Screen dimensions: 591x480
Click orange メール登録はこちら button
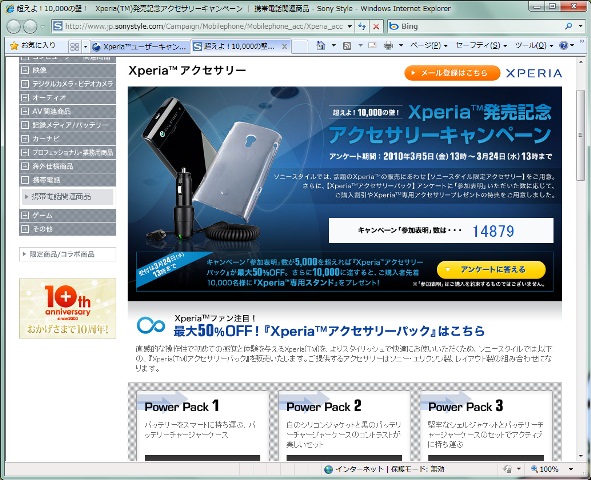tap(452, 73)
